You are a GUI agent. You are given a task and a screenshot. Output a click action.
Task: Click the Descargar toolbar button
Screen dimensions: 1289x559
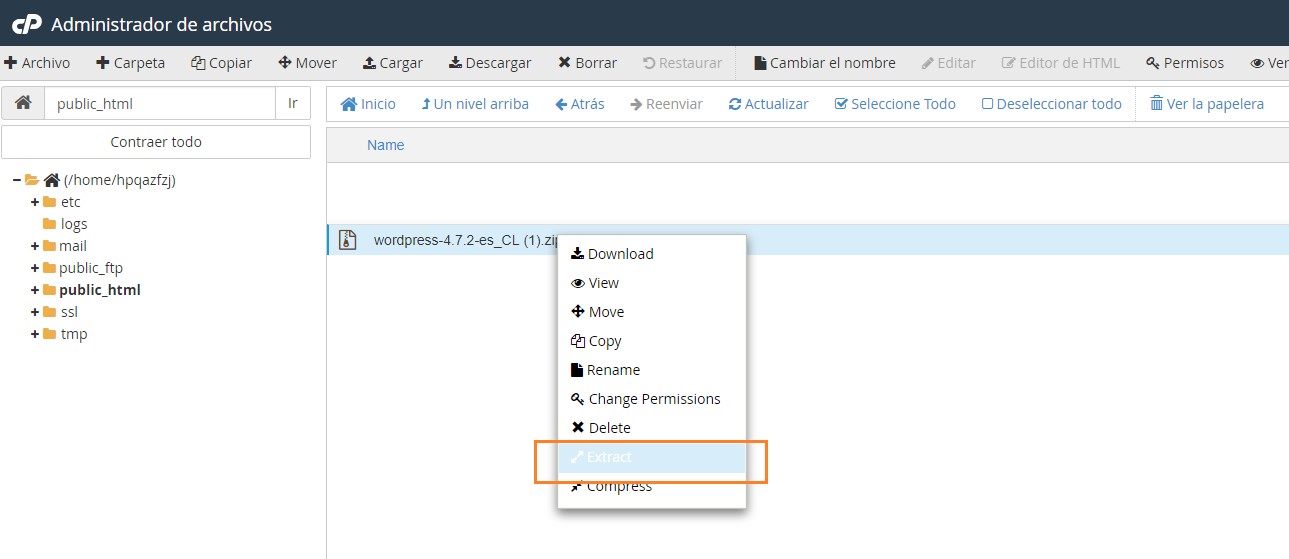pyautogui.click(x=490, y=63)
